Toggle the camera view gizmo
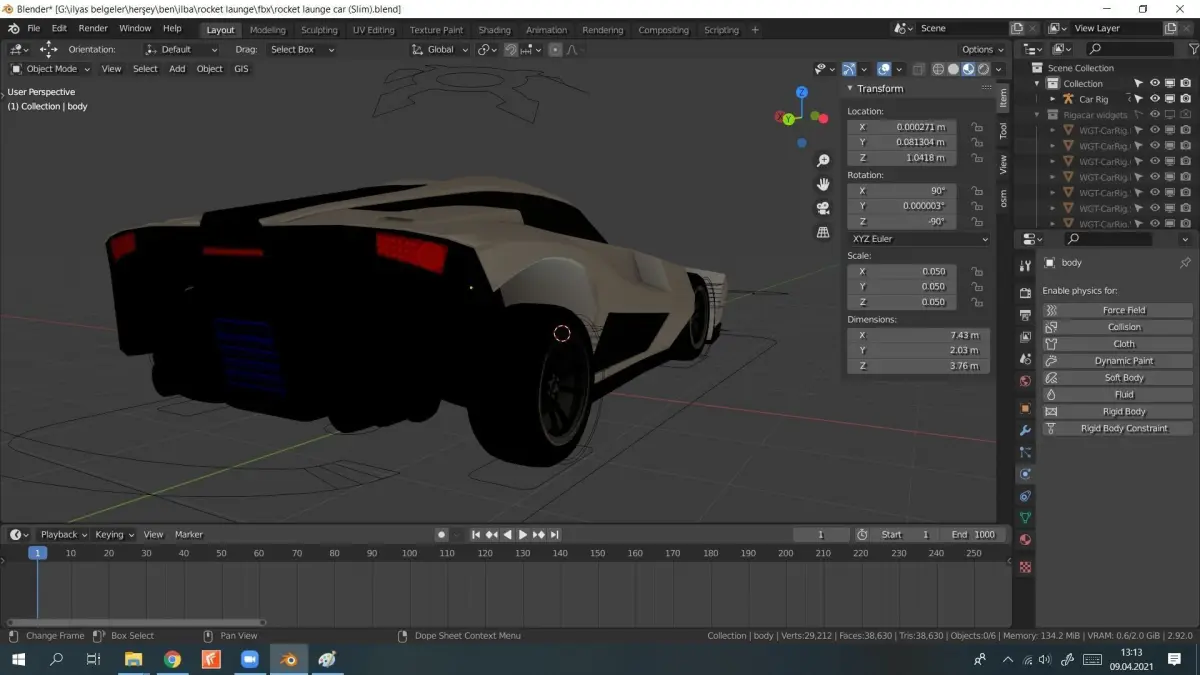1200x675 pixels. click(x=823, y=208)
